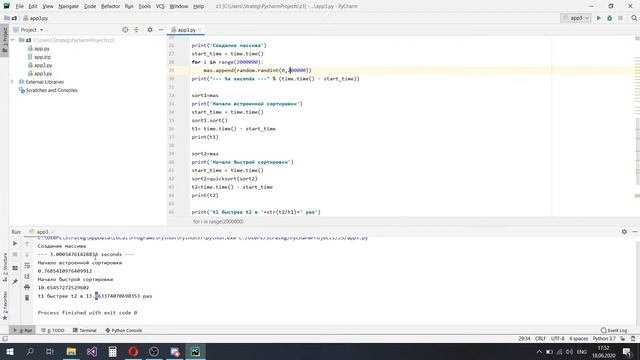Click the app3.py breadcrumb in navigation bar
640x360 pixels.
pos(36,18)
